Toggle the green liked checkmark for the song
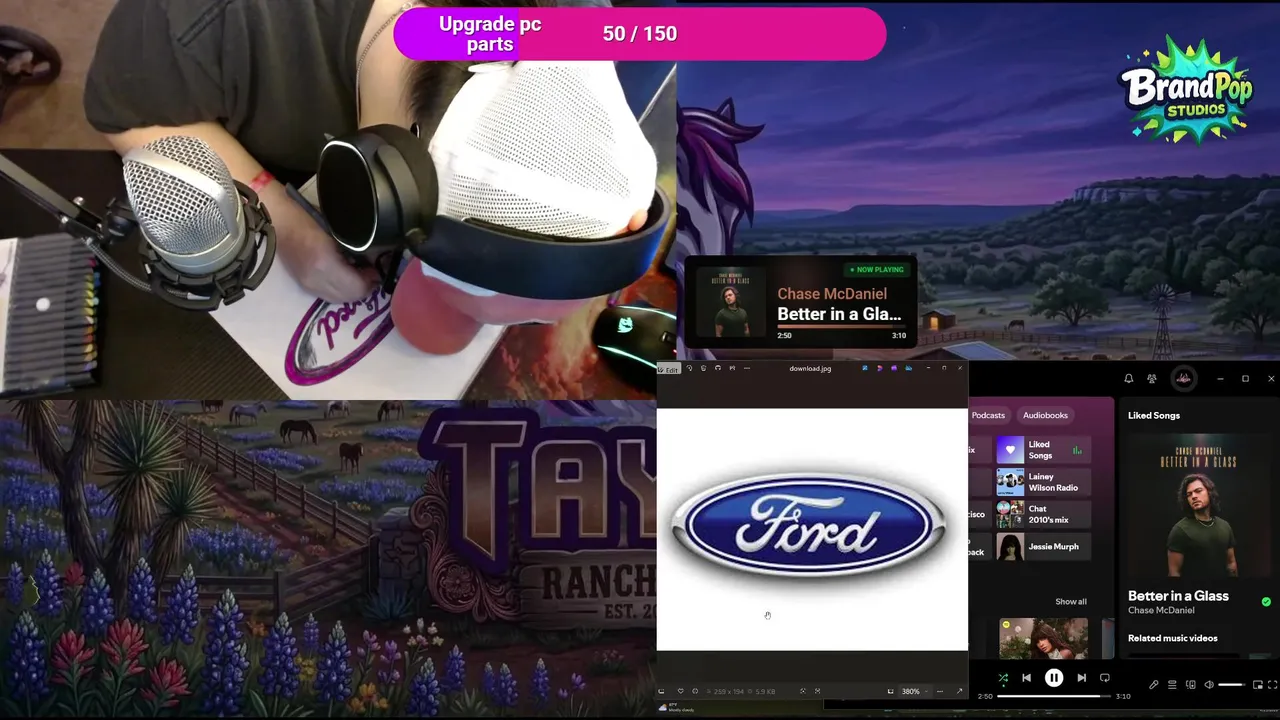This screenshot has height=720, width=1280. (1266, 601)
